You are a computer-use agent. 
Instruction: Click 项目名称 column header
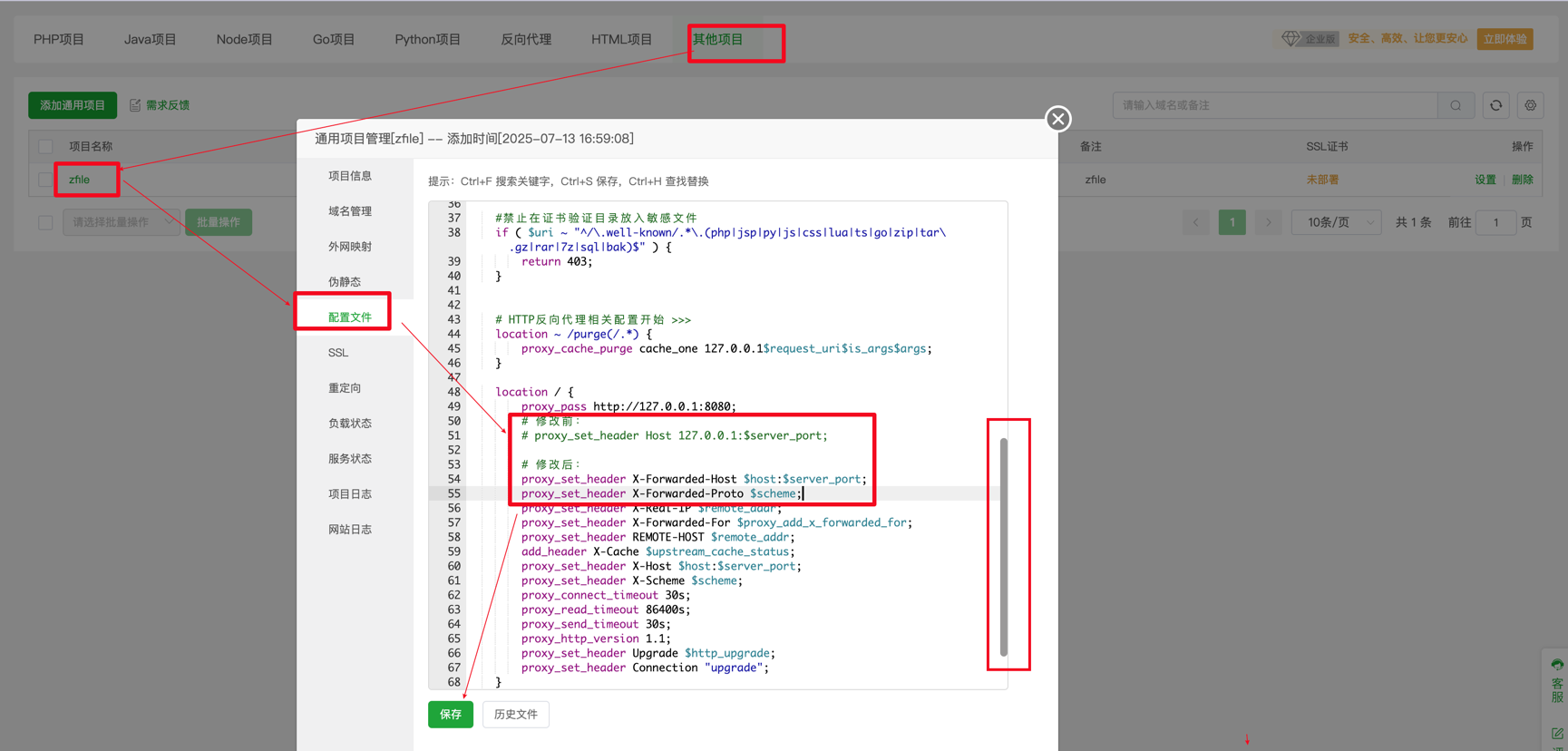pos(91,146)
